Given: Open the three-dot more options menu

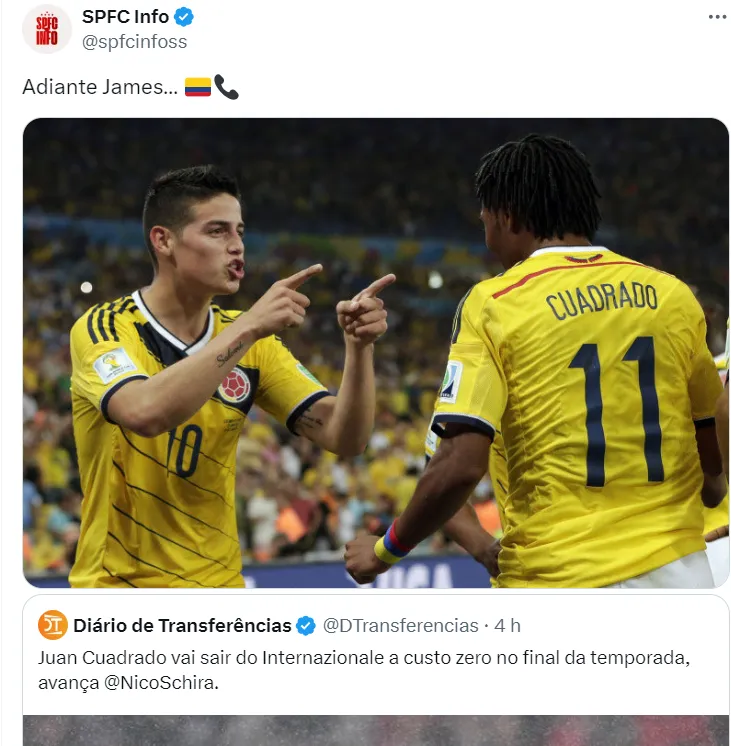Looking at the screenshot, I should coord(717,17).
